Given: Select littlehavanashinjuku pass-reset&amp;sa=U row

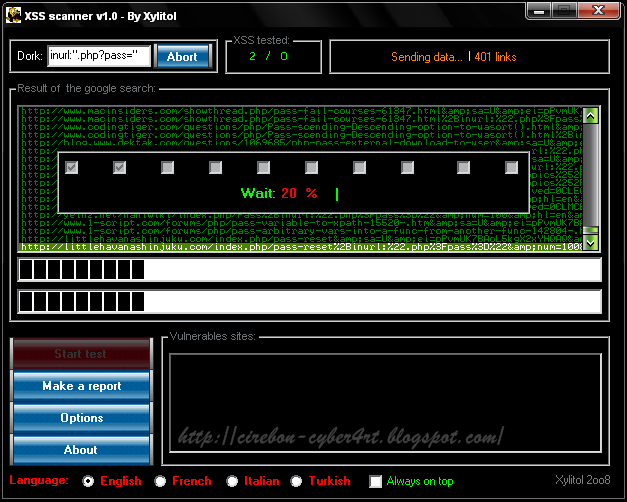Looking at the screenshot, I should [x=301, y=239].
